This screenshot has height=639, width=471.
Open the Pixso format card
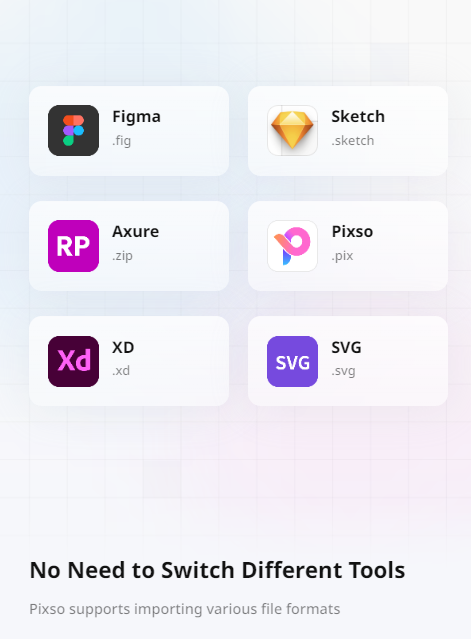348,246
